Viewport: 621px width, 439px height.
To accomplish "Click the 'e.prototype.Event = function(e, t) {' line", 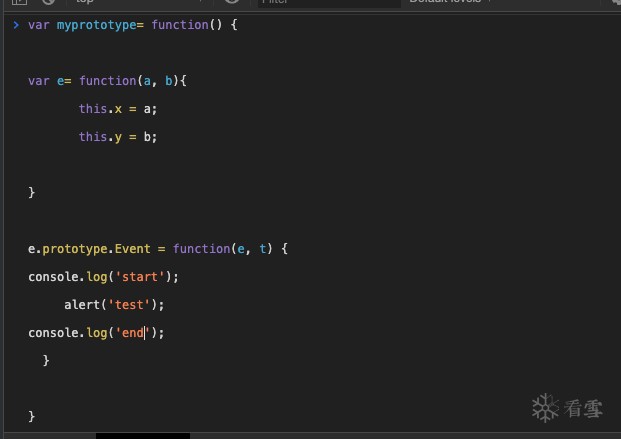I will 158,249.
